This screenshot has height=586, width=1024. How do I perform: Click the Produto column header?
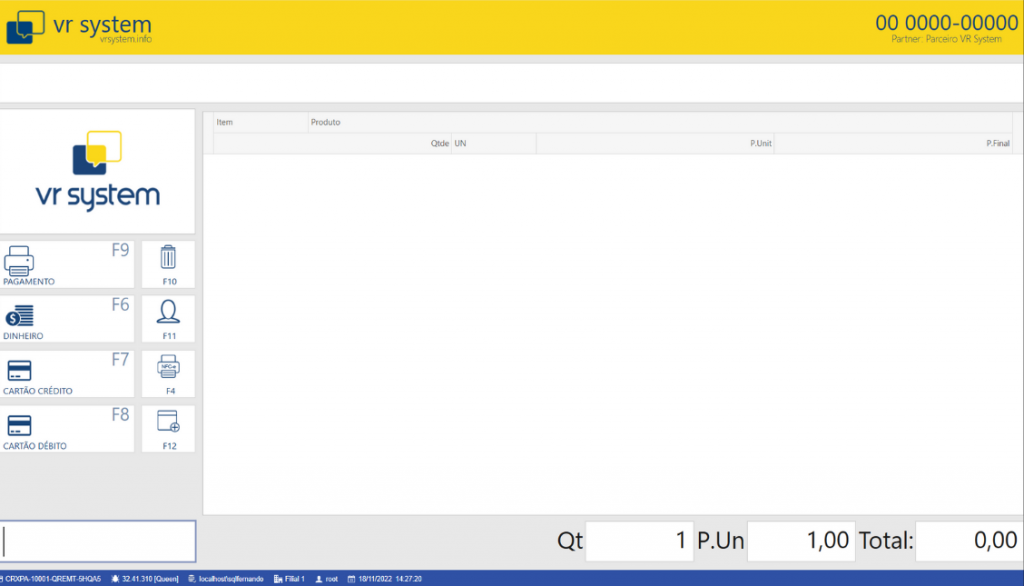(x=326, y=122)
